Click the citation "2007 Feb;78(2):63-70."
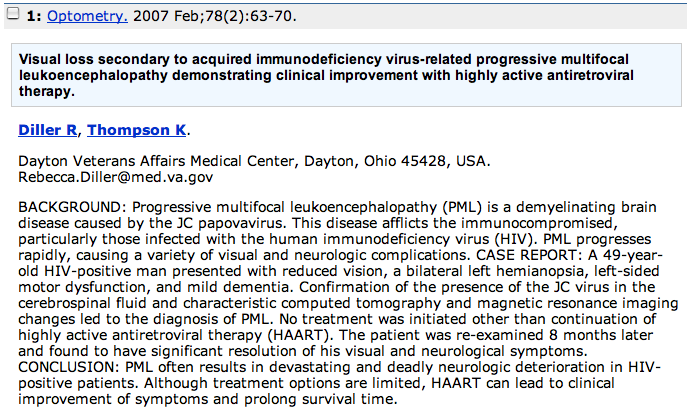The image size is (687, 415). click(215, 16)
